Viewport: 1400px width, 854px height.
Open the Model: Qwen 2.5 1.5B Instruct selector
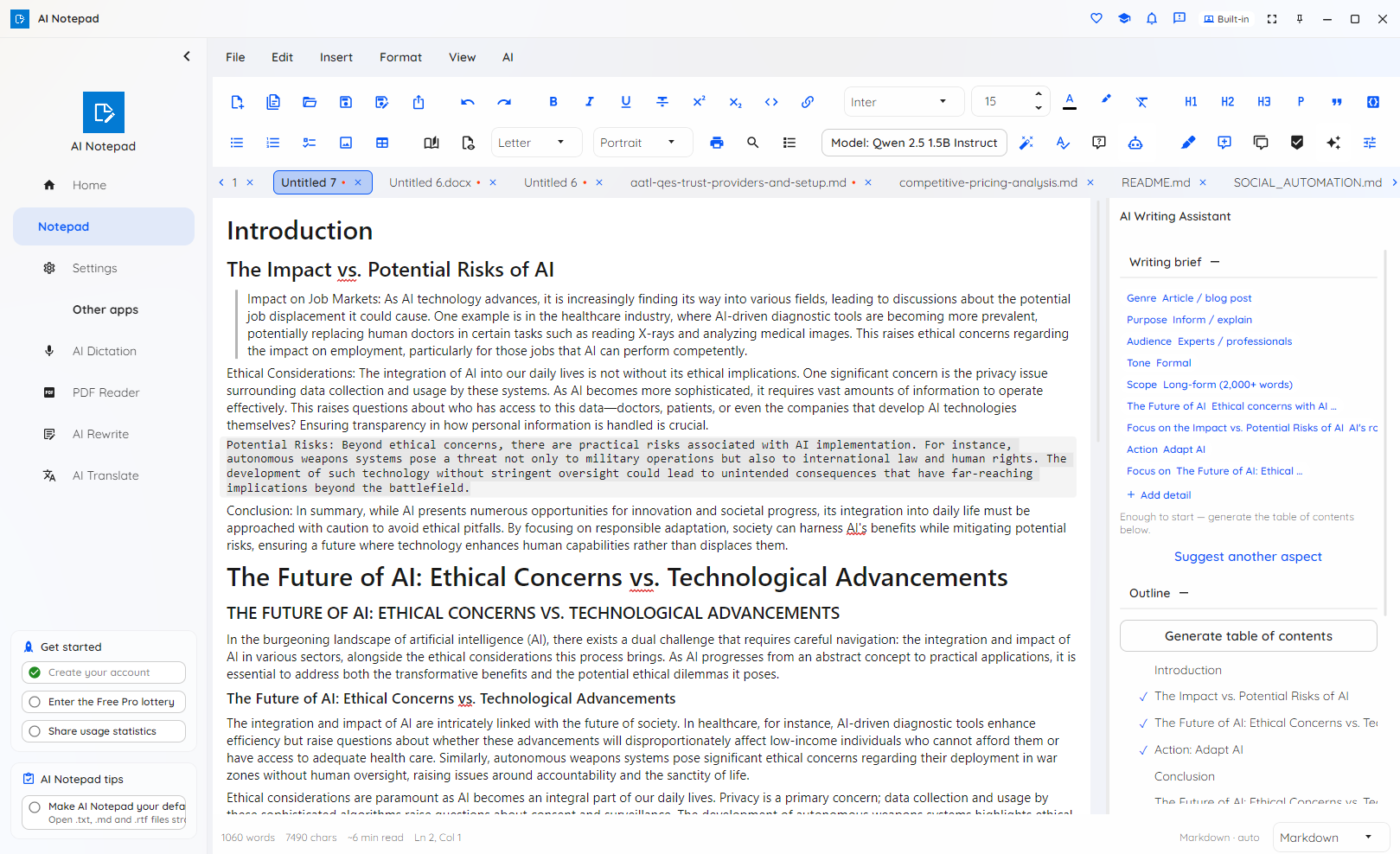914,143
